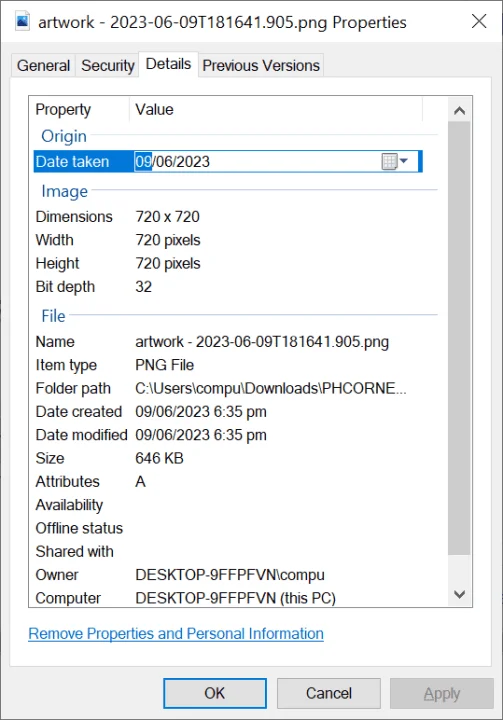Click the vertical scrollbar thumb in details list
503x720 pixels.
tap(459, 338)
